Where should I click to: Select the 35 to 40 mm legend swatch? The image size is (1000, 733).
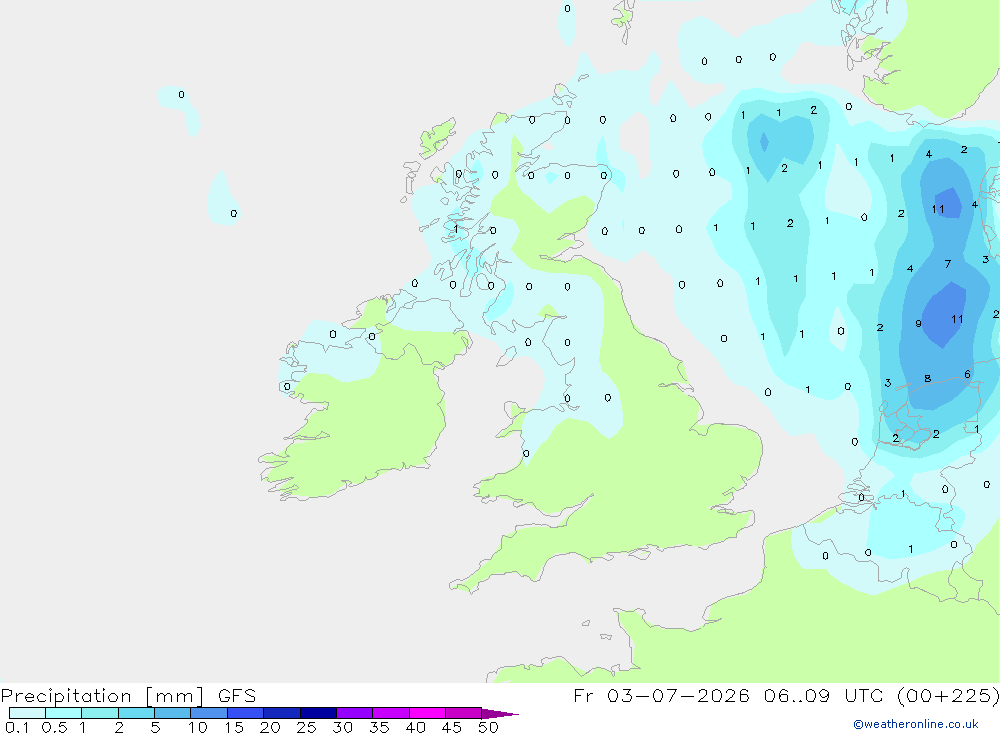[390, 713]
